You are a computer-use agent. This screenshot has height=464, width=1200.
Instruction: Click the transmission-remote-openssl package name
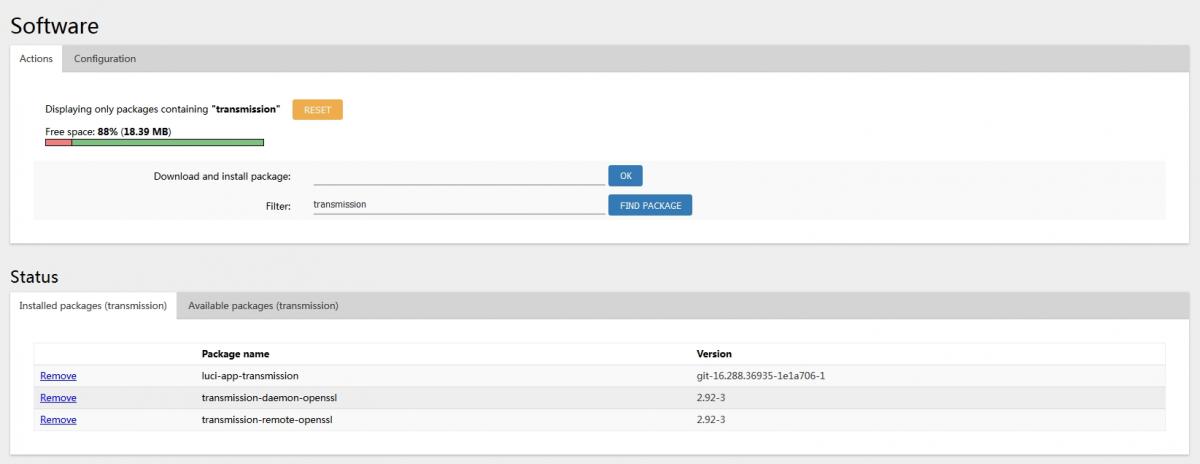point(267,420)
